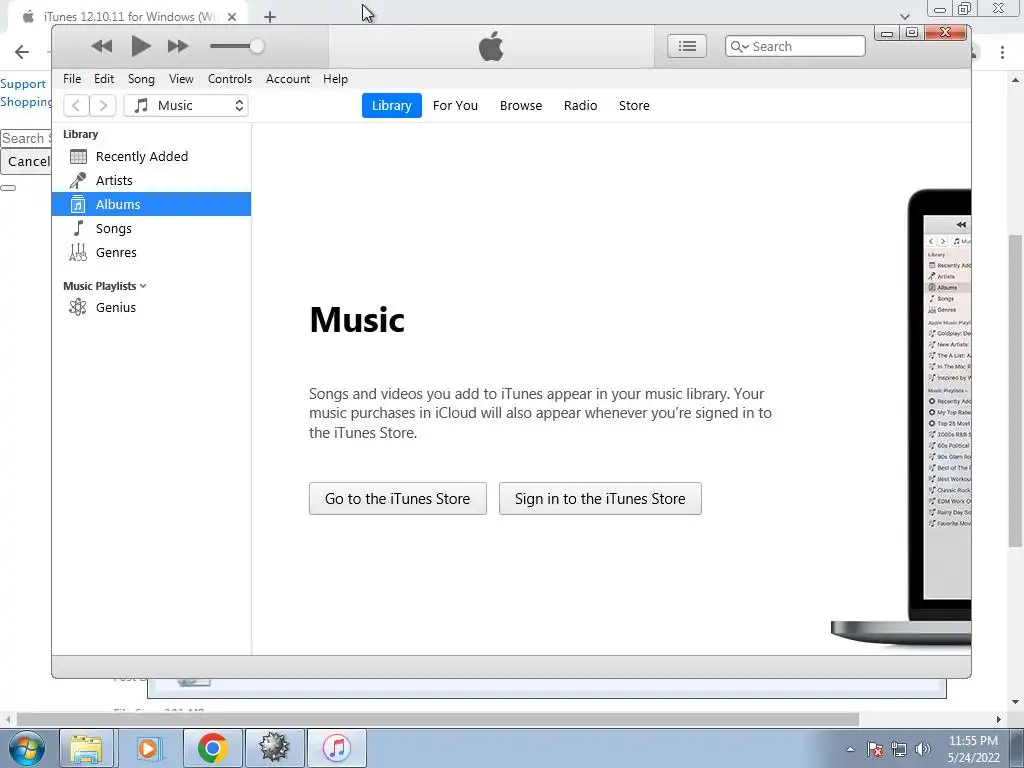Switch to the Library tab
The width and height of the screenshot is (1024, 768).
coord(392,106)
